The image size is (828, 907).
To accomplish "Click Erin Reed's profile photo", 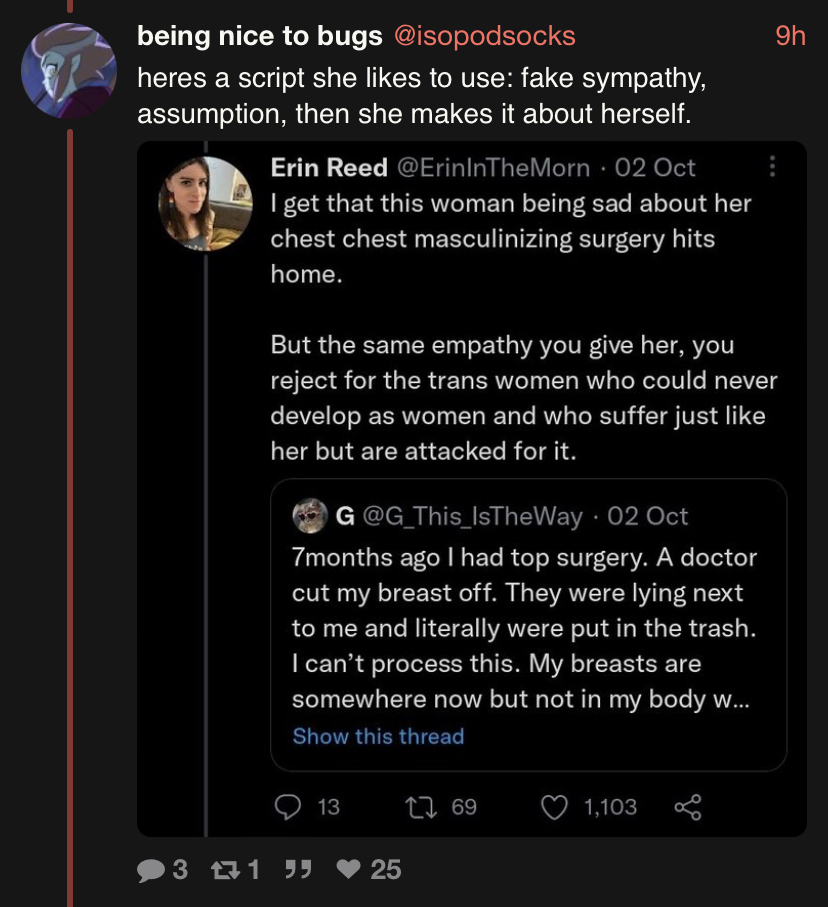I will pos(204,203).
